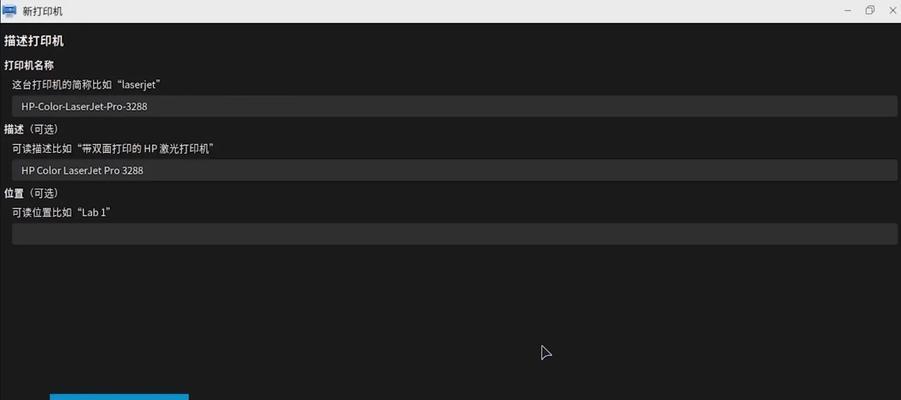
Task: Click the 描述（可选） label
Action: 32,129
